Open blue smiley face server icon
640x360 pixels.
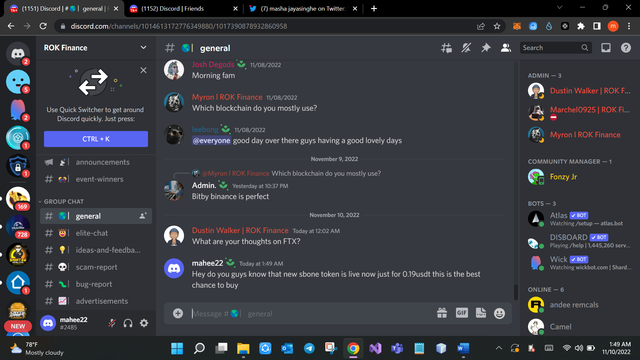tap(18, 82)
